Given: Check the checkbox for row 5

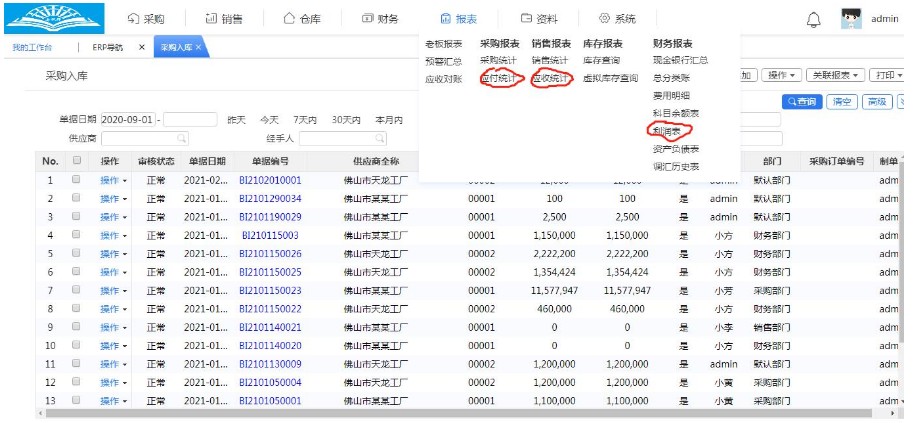Looking at the screenshot, I should (76, 254).
